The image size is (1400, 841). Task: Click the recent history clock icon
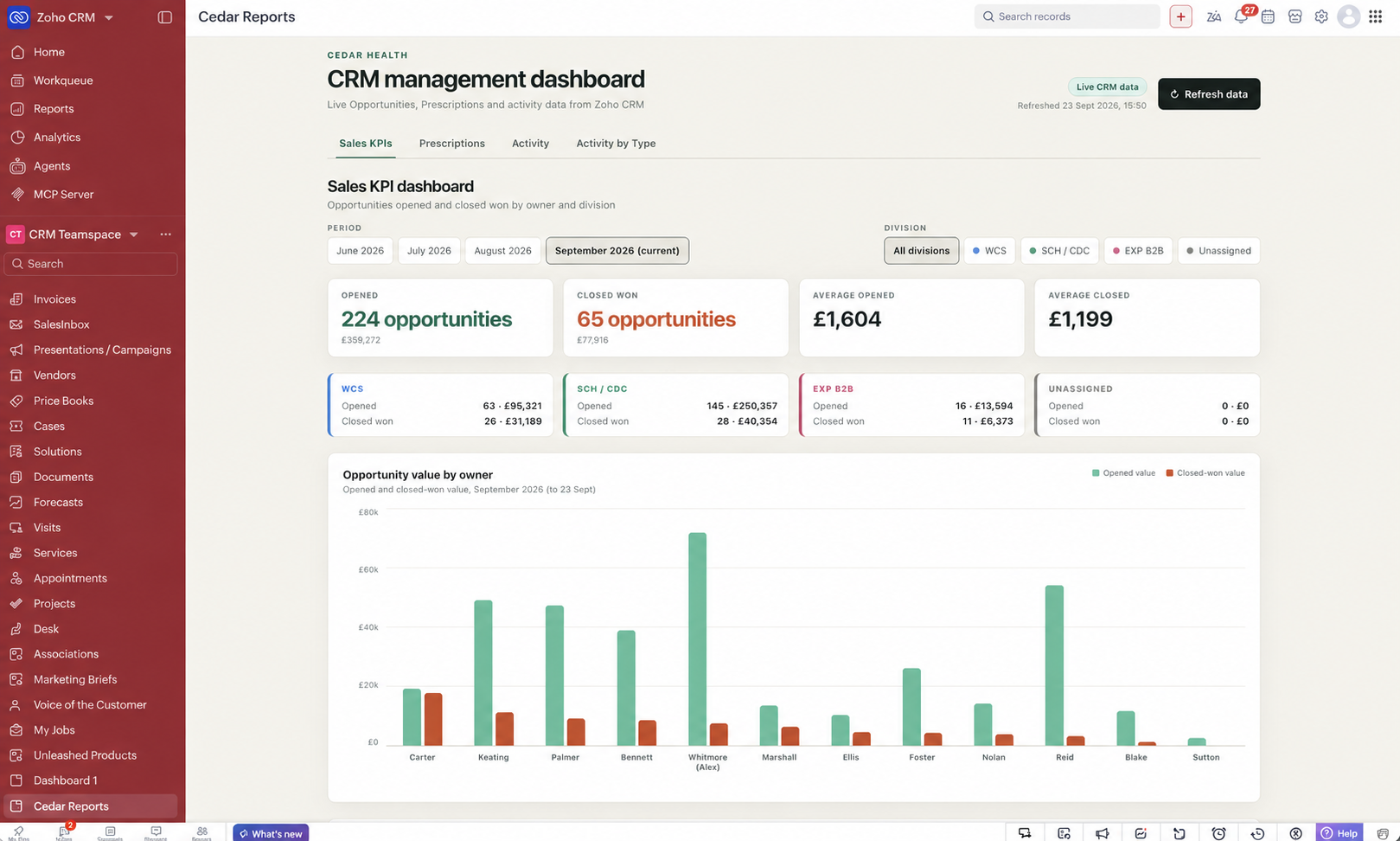click(1257, 833)
